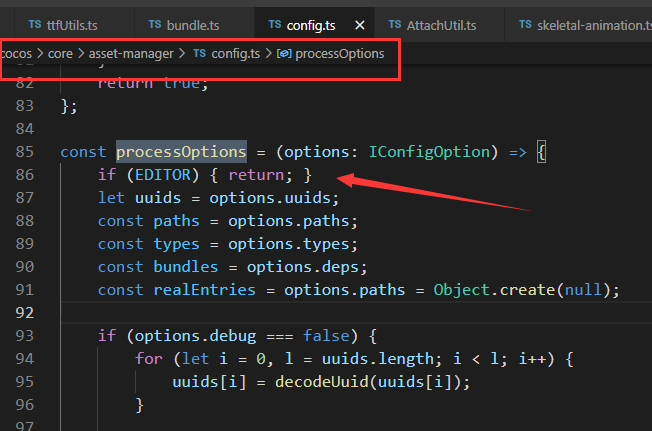The image size is (652, 431).
Task: Click the highlighted processOptions identifier
Action: (181, 152)
